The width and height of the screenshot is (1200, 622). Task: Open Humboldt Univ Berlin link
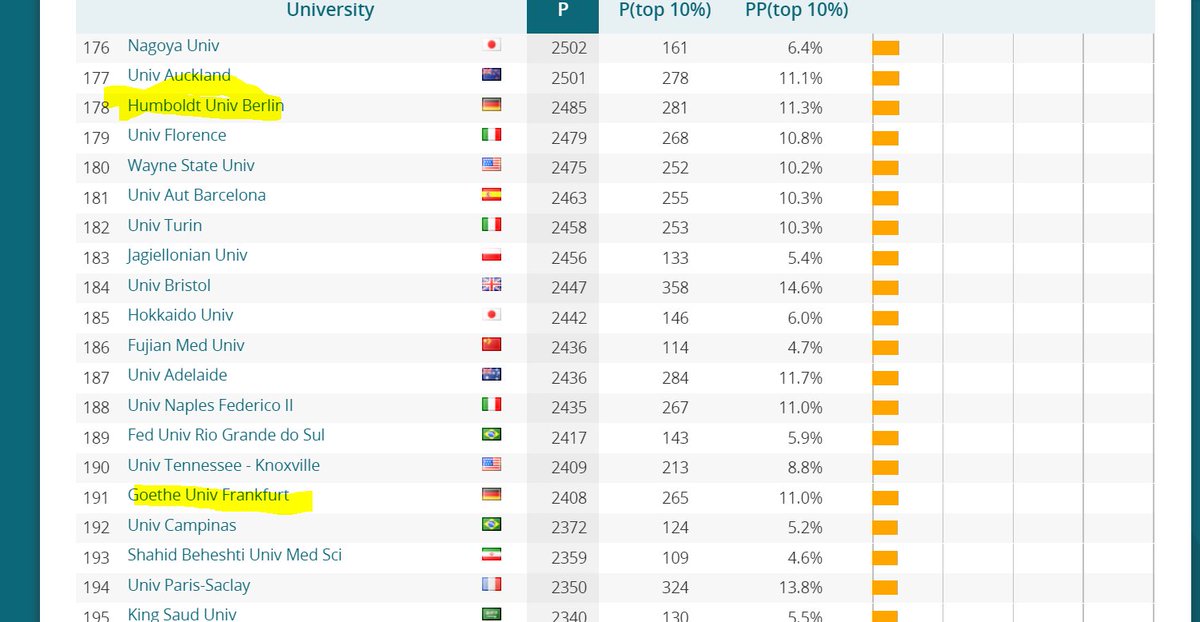(205, 106)
